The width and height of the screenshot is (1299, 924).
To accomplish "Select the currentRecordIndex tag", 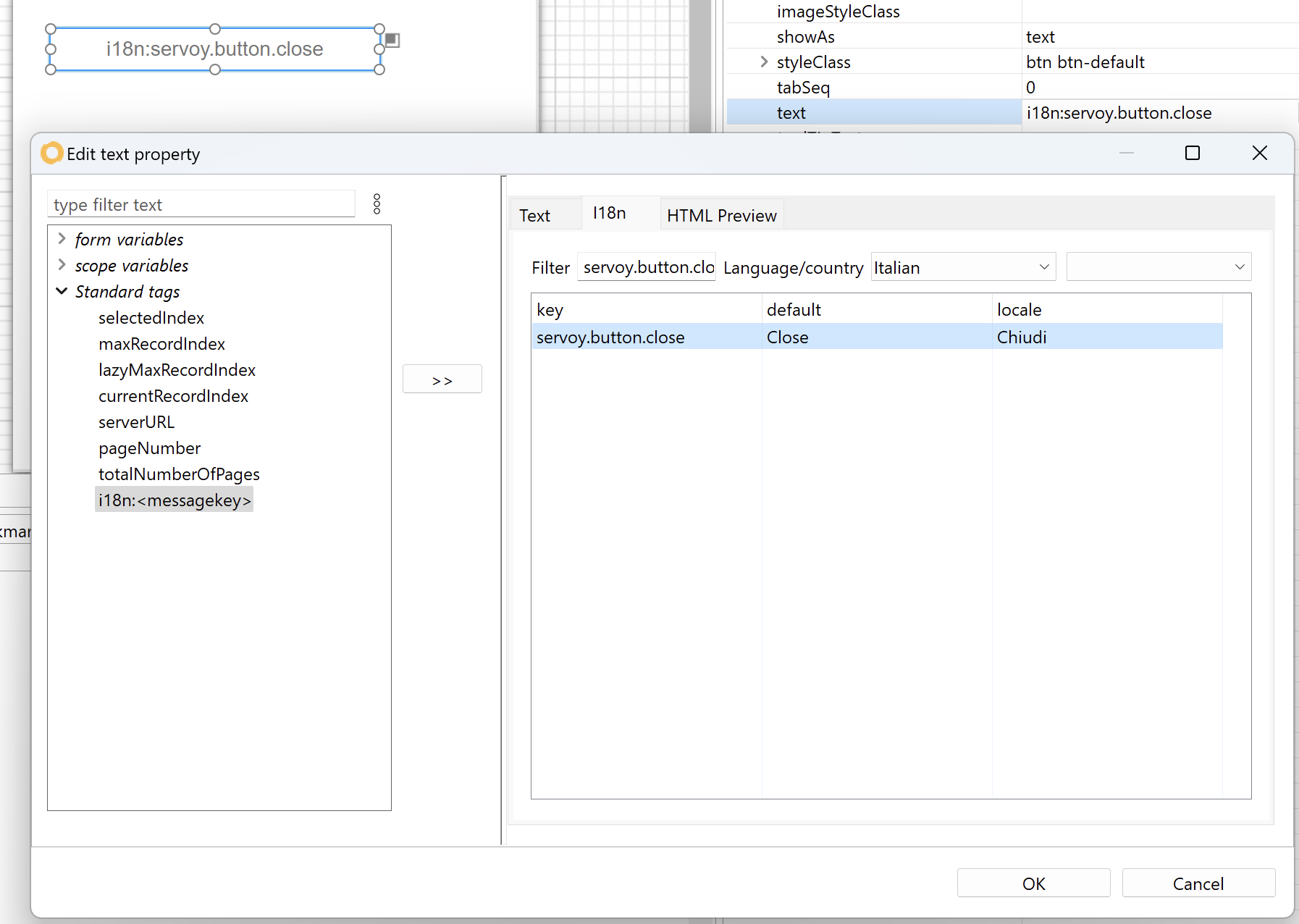I will 173,395.
